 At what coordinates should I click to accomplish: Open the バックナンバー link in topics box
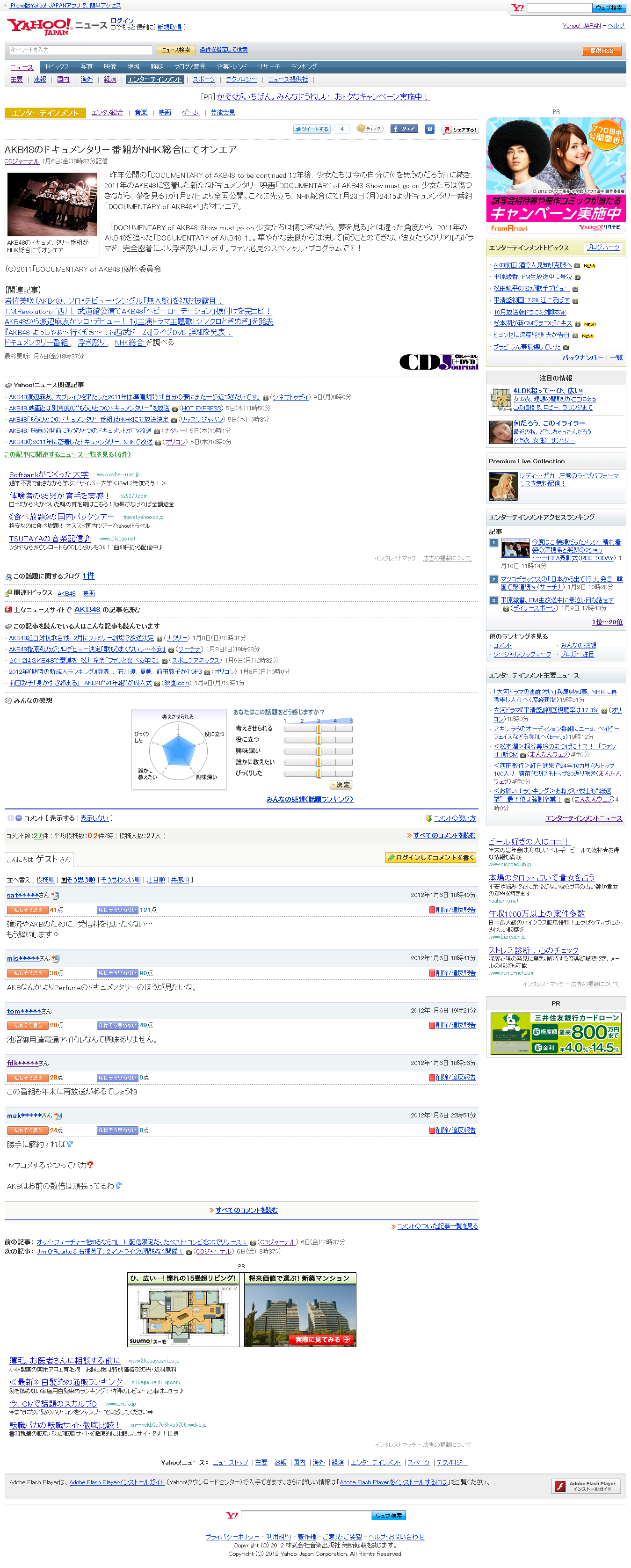[583, 358]
